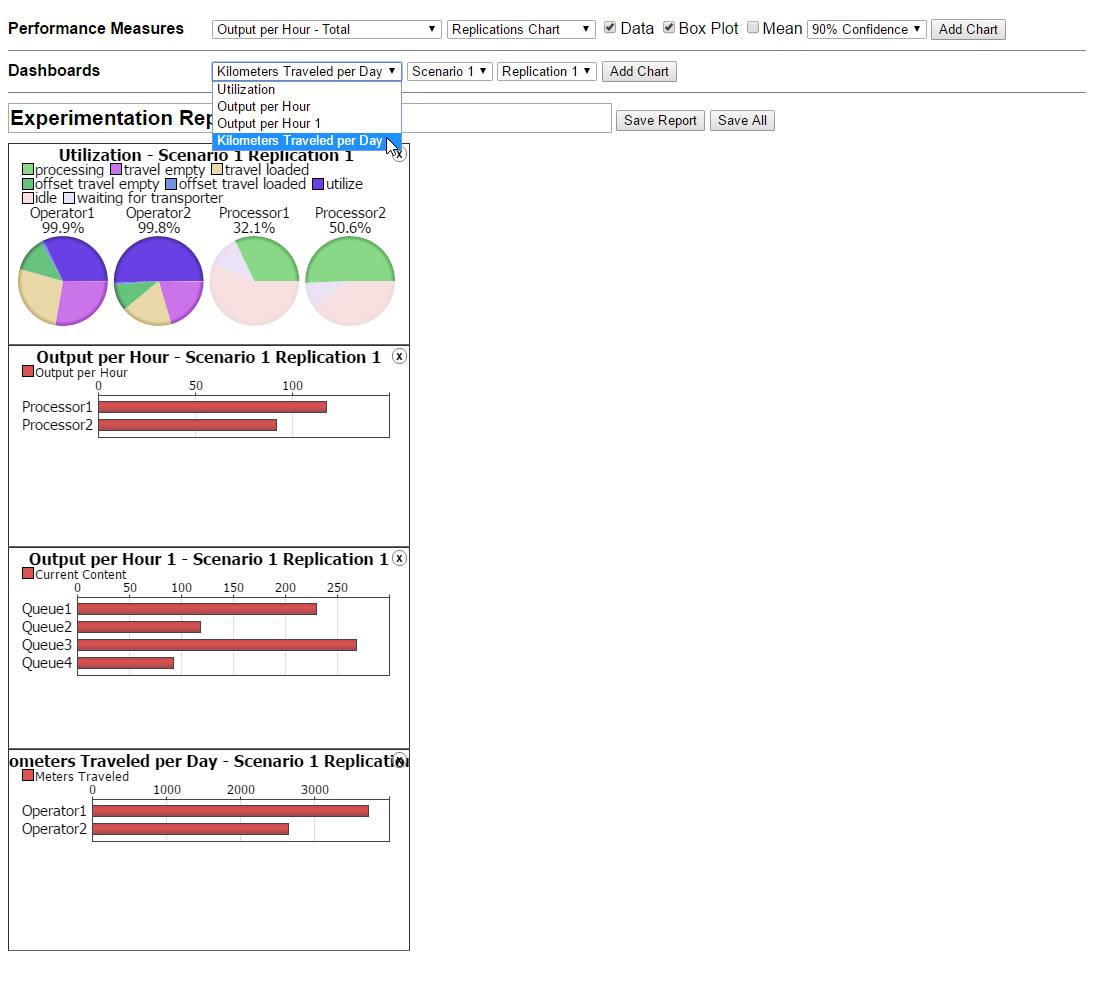Close the Utilization chart panel

click(399, 154)
